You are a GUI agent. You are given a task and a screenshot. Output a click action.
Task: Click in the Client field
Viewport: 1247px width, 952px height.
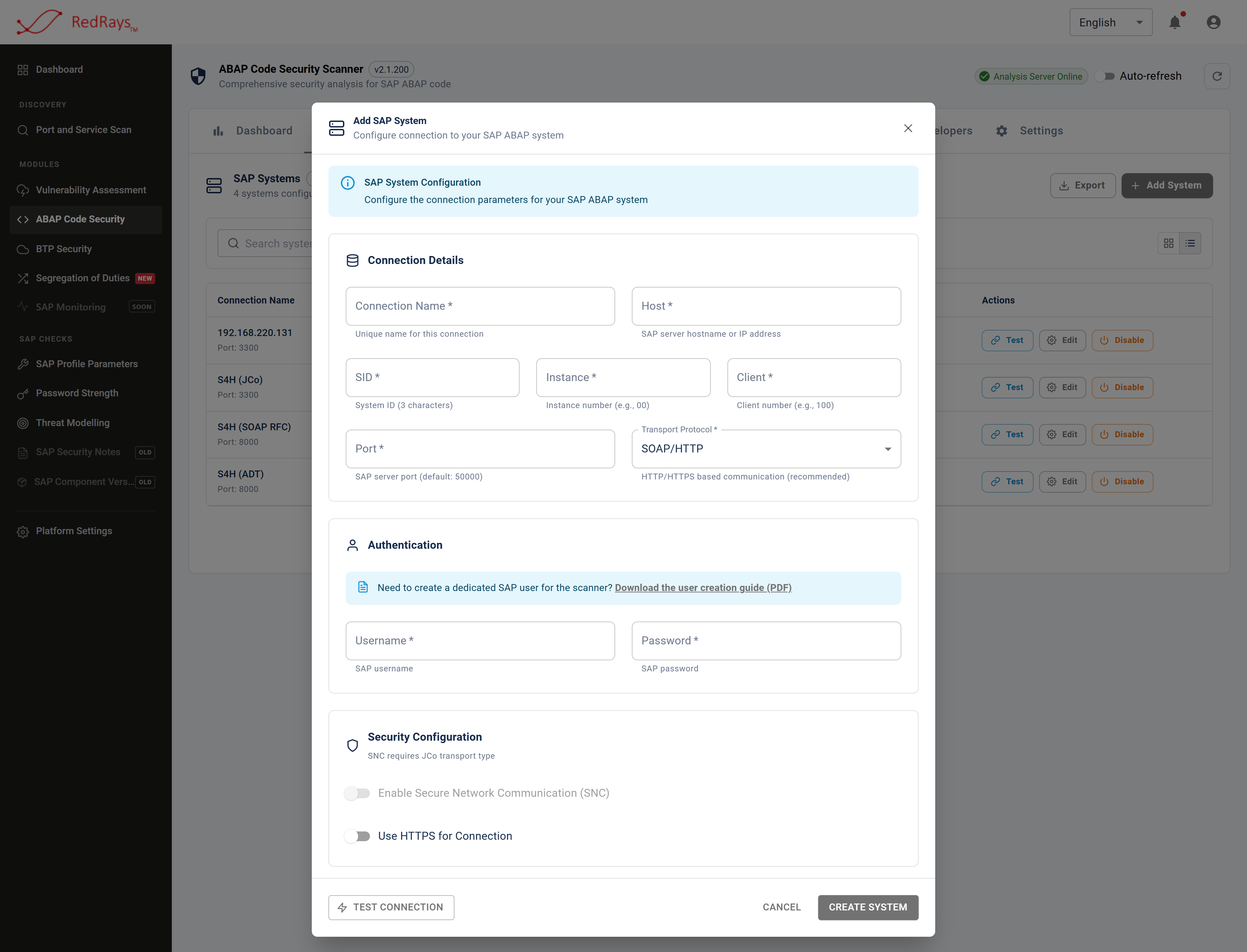click(x=814, y=377)
